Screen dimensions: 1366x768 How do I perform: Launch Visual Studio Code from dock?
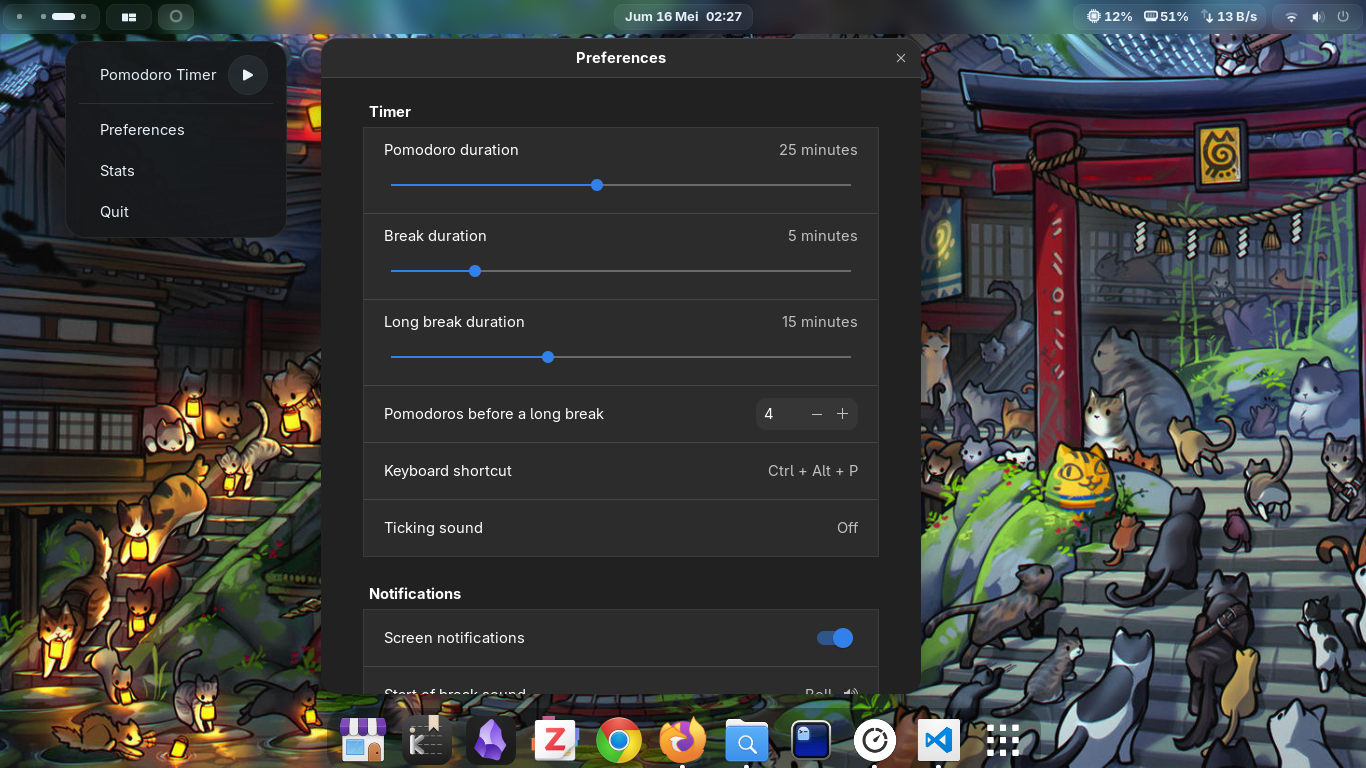pos(939,741)
